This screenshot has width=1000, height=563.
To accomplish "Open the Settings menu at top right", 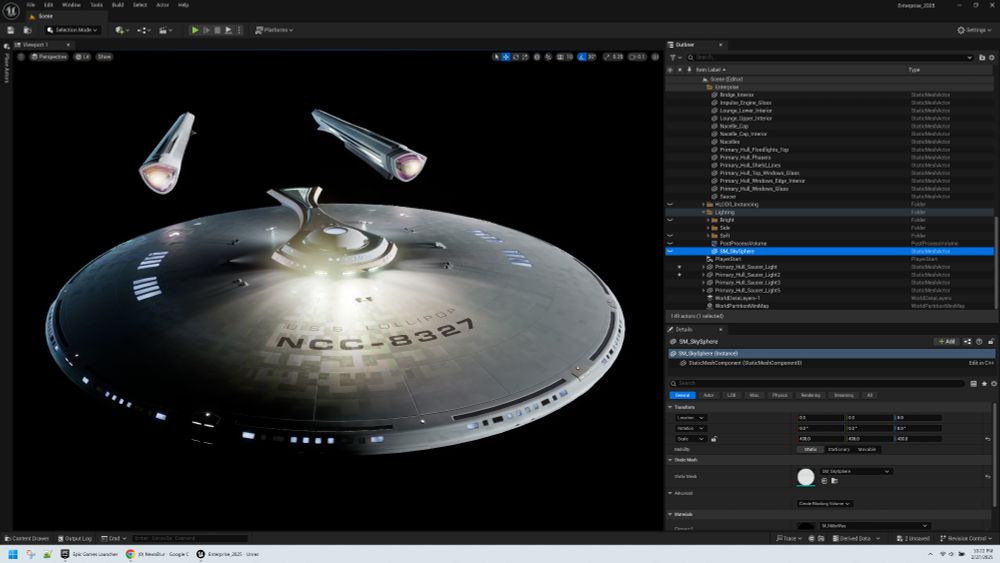I will click(x=974, y=30).
